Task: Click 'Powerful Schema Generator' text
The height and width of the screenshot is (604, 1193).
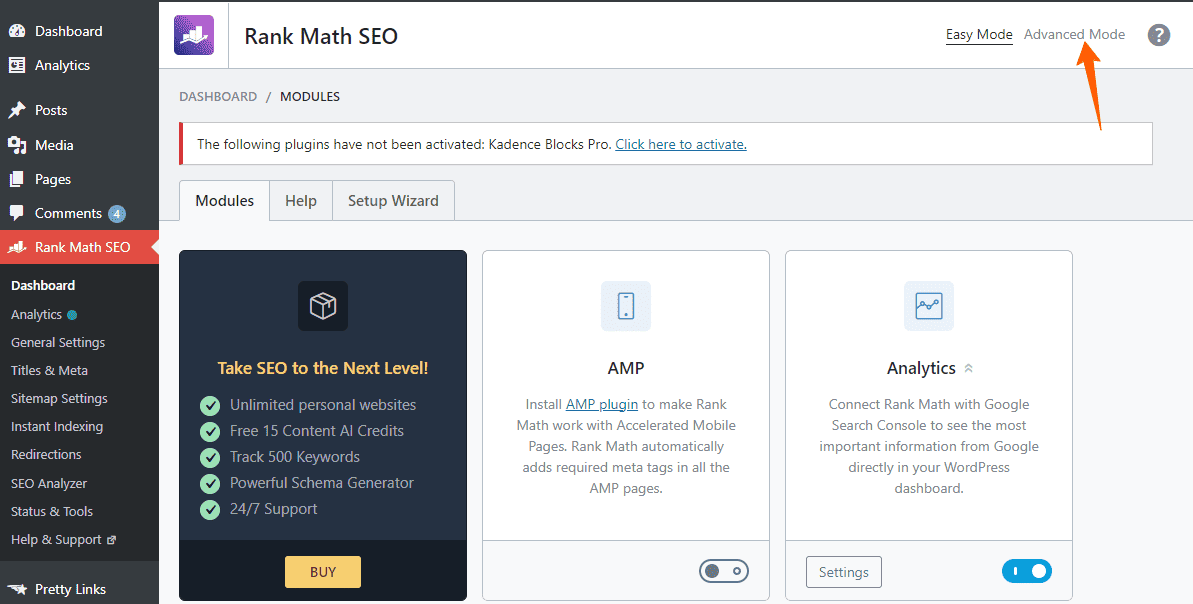Action: (322, 483)
